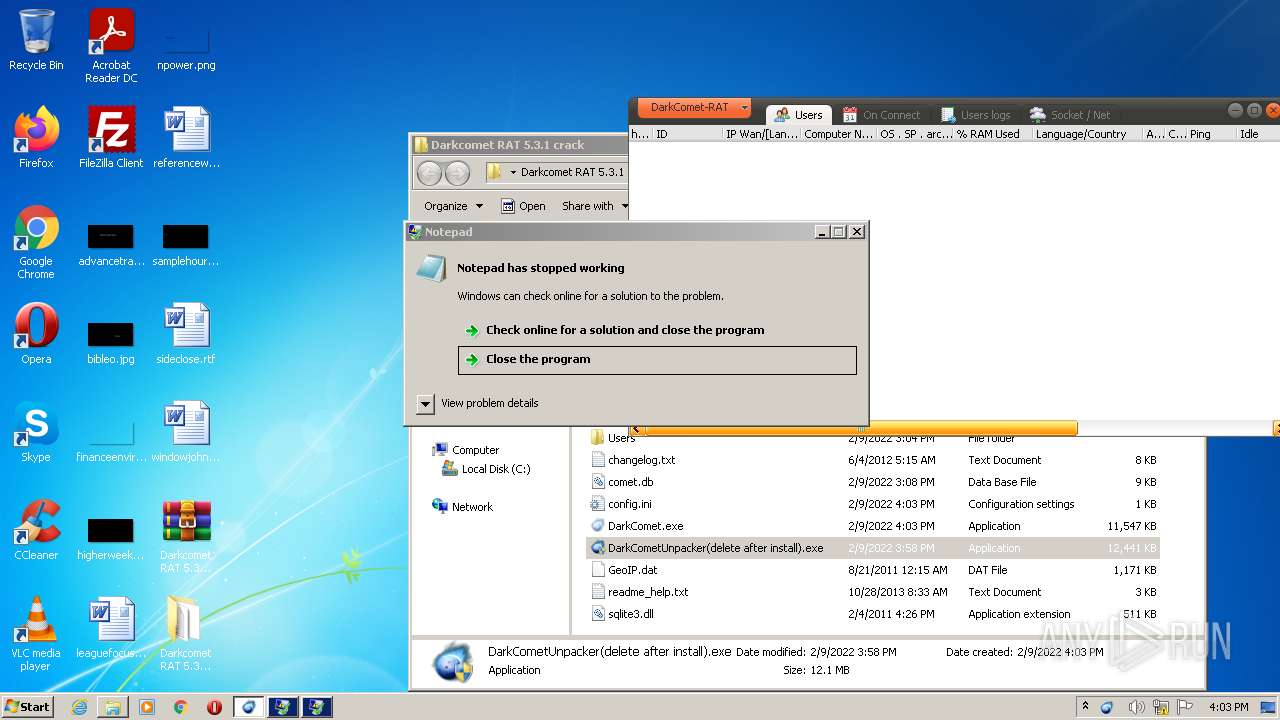The width and height of the screenshot is (1280, 720).
Task: Expand Share with menu in Explorer
Action: [x=595, y=206]
